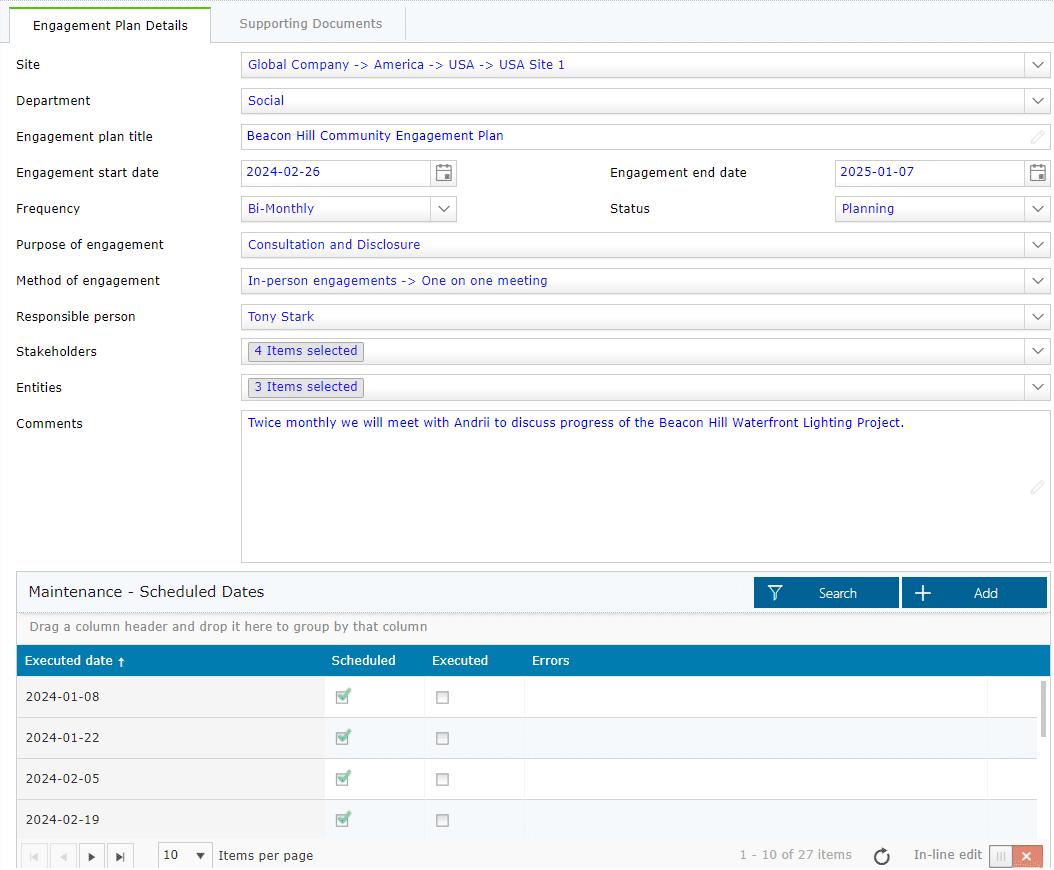Open the engagement start date calendar picker
The height and width of the screenshot is (870, 1054).
point(443,173)
